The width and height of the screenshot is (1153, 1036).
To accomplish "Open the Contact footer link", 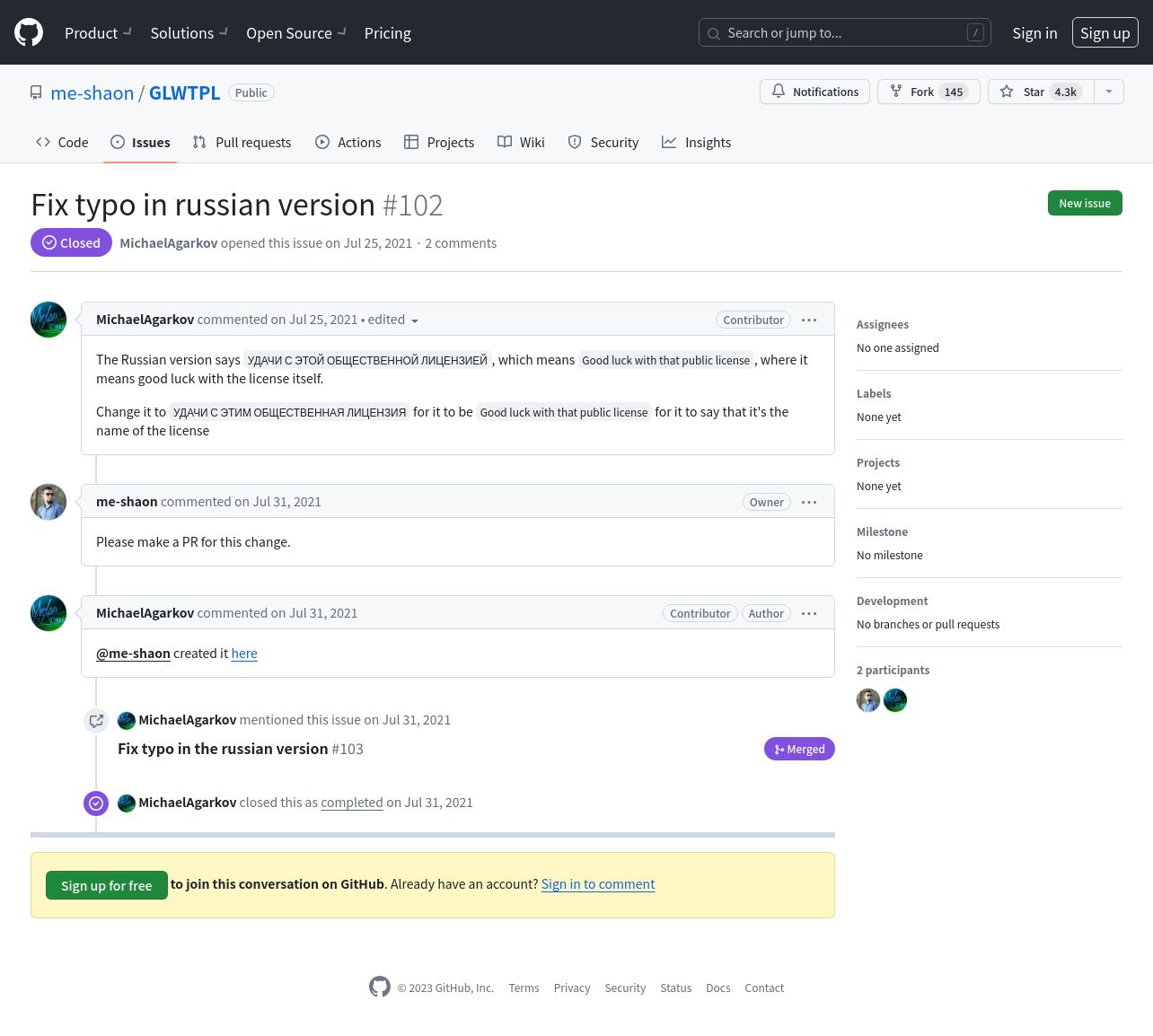I will 764,988.
